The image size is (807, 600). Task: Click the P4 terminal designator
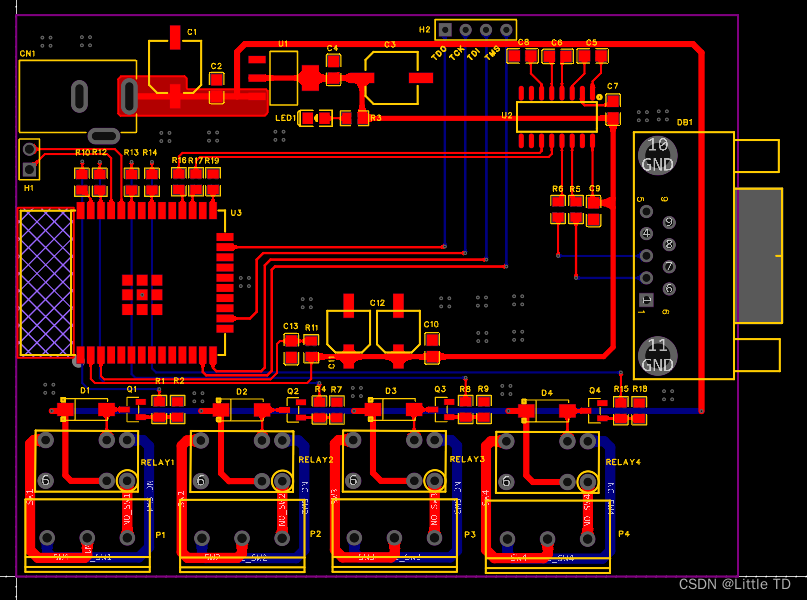[624, 534]
